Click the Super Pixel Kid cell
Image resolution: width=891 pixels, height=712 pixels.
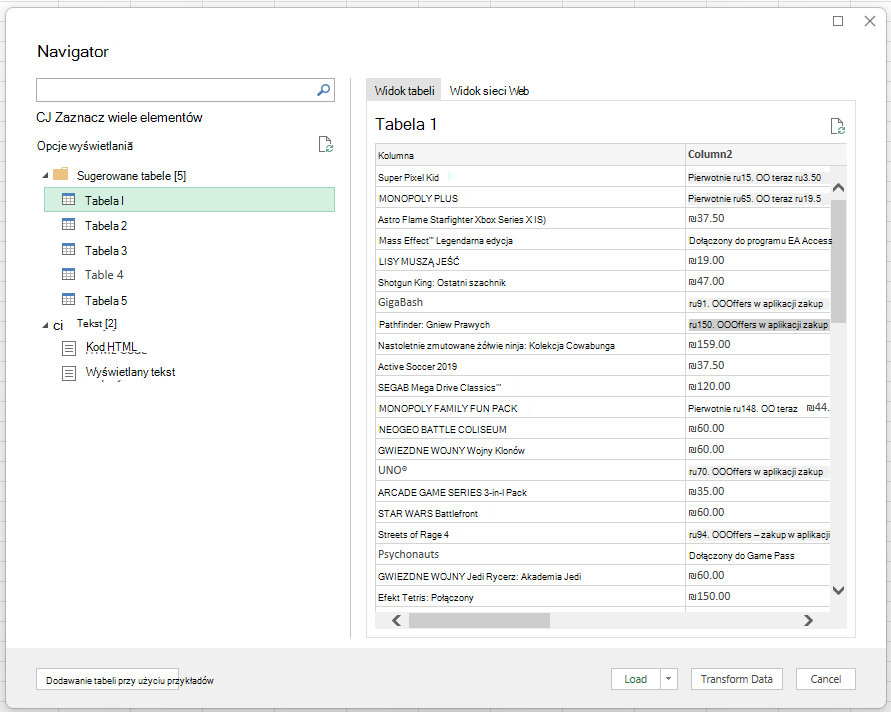tap(530, 177)
